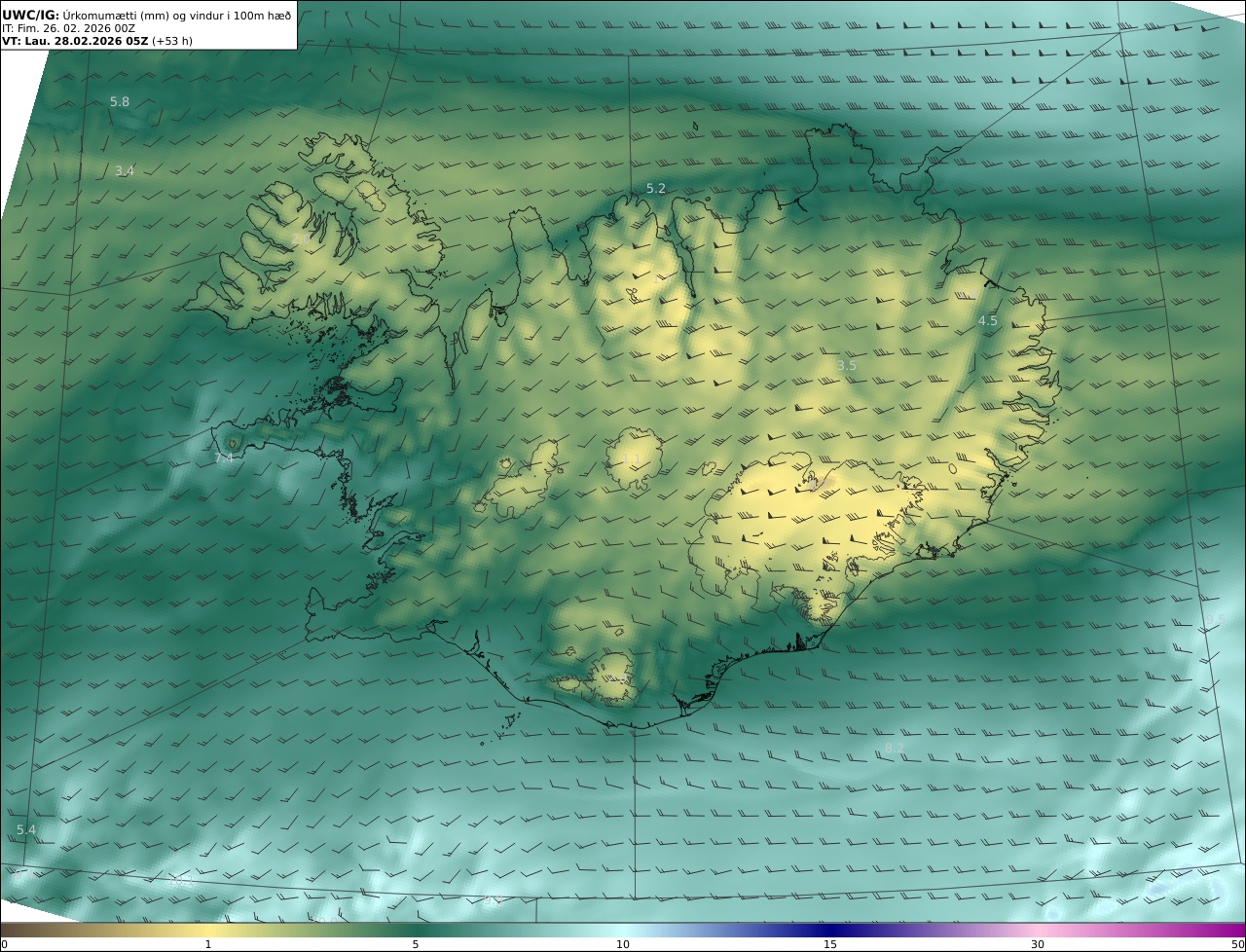Click the IT initial time line in header

pos(68,28)
